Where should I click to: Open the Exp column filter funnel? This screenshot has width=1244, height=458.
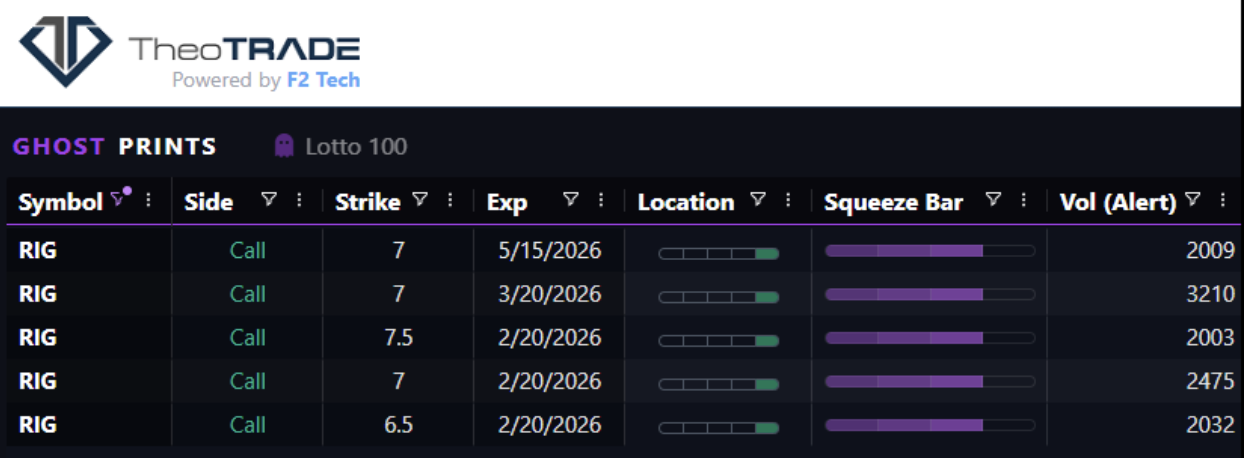570,201
